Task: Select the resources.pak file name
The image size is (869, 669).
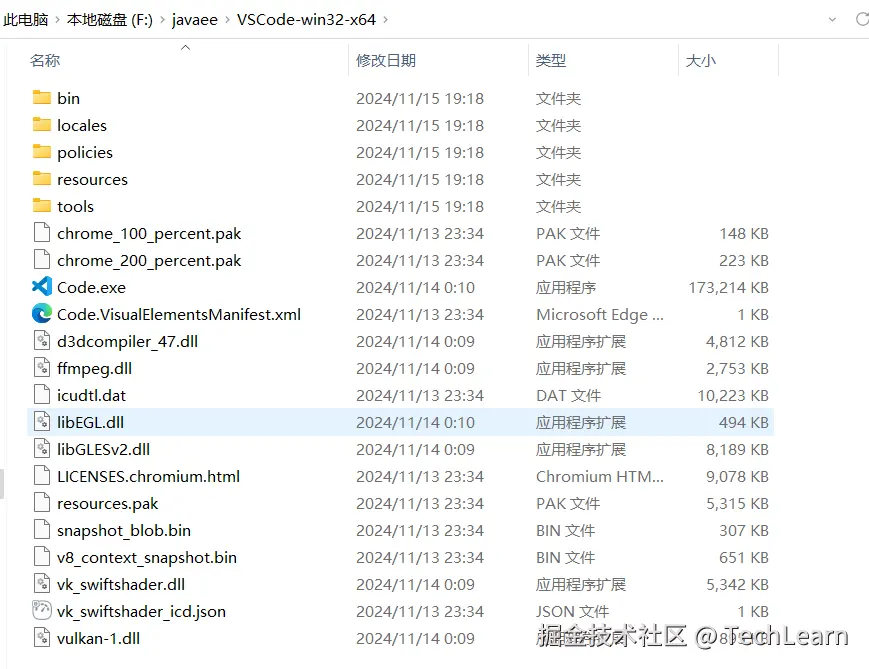Action: click(108, 503)
